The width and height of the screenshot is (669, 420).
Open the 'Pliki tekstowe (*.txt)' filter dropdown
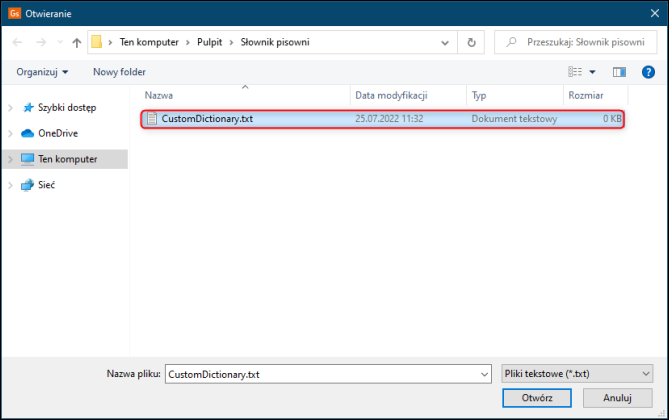click(577, 374)
